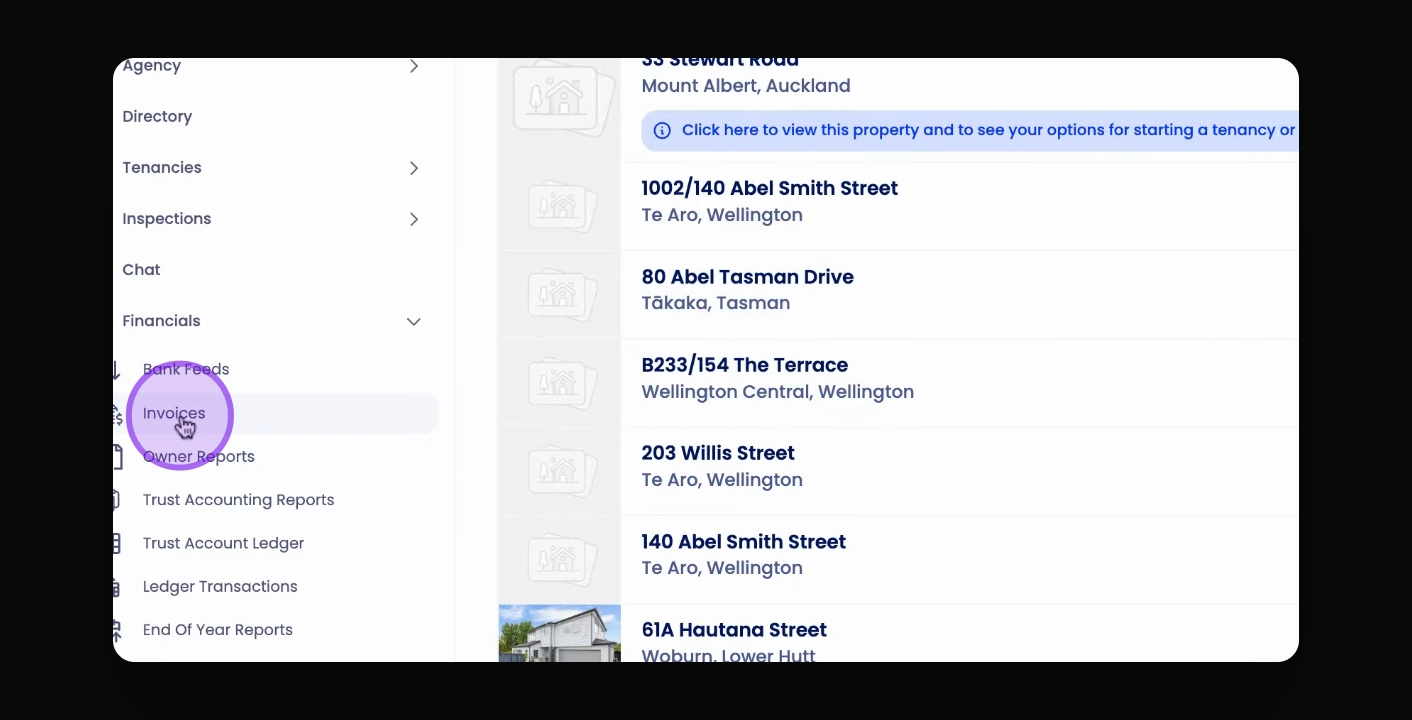Click the Trust Account Ledger icon

(x=117, y=543)
